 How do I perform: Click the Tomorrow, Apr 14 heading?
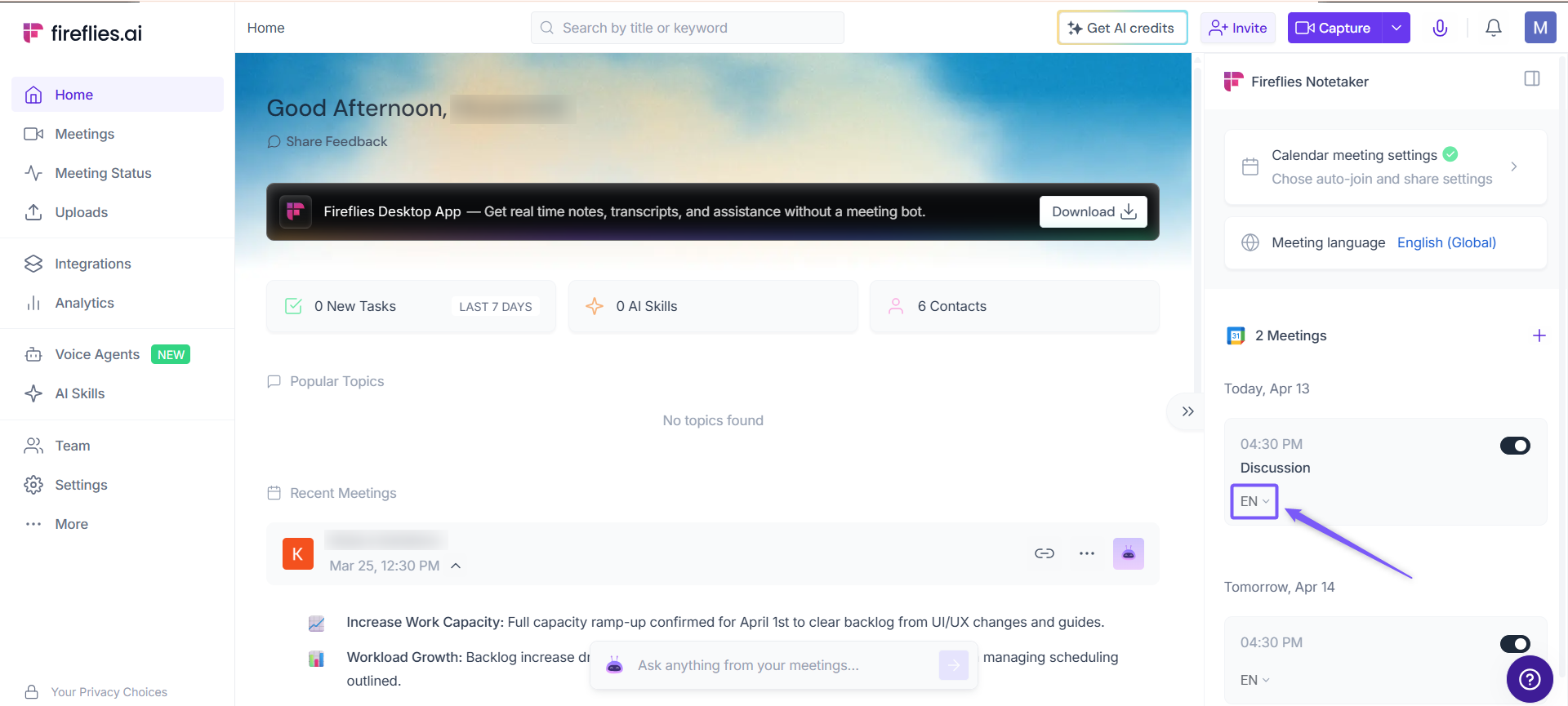[x=1280, y=587]
